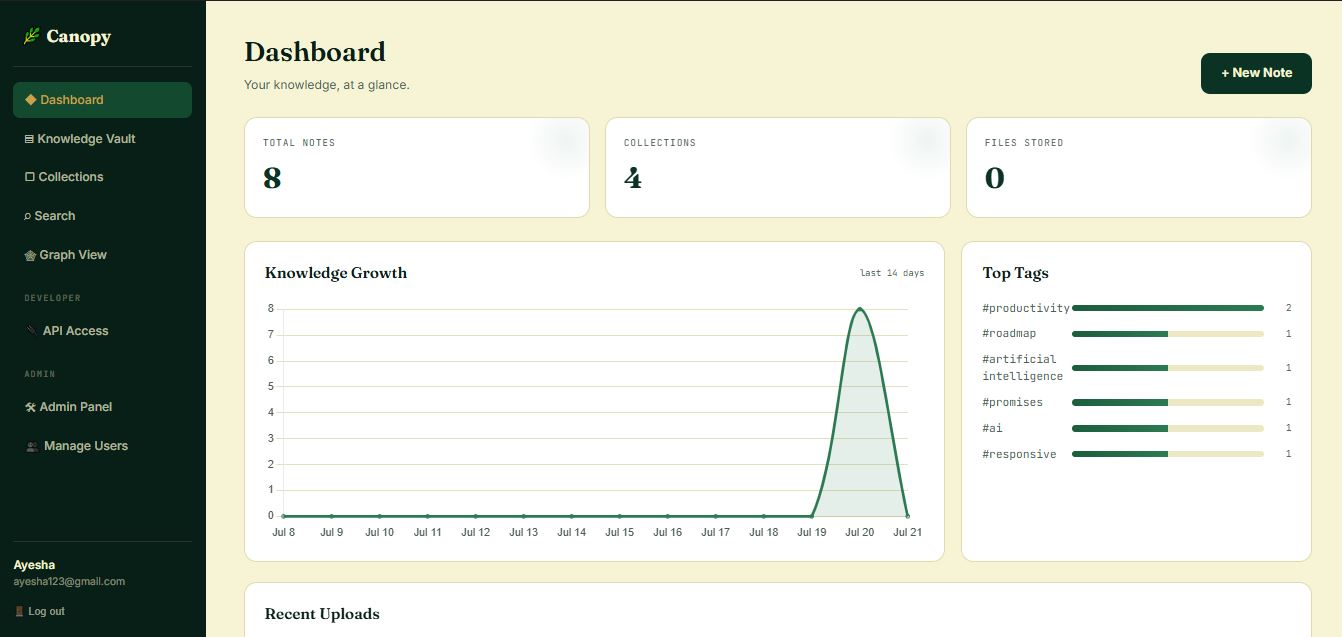
Task: Click the user name Ayesha
Action: click(x=34, y=565)
